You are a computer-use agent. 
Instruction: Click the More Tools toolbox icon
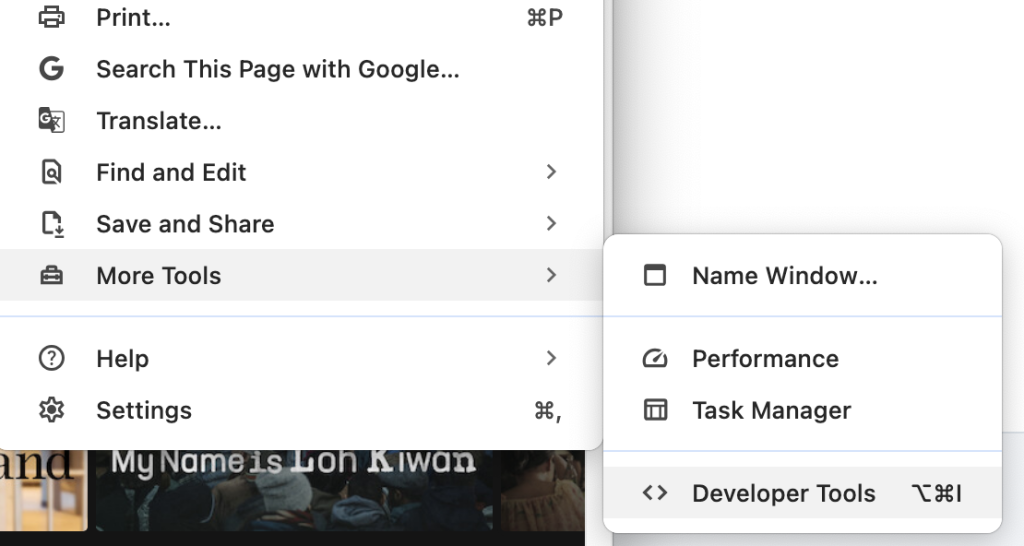52,276
